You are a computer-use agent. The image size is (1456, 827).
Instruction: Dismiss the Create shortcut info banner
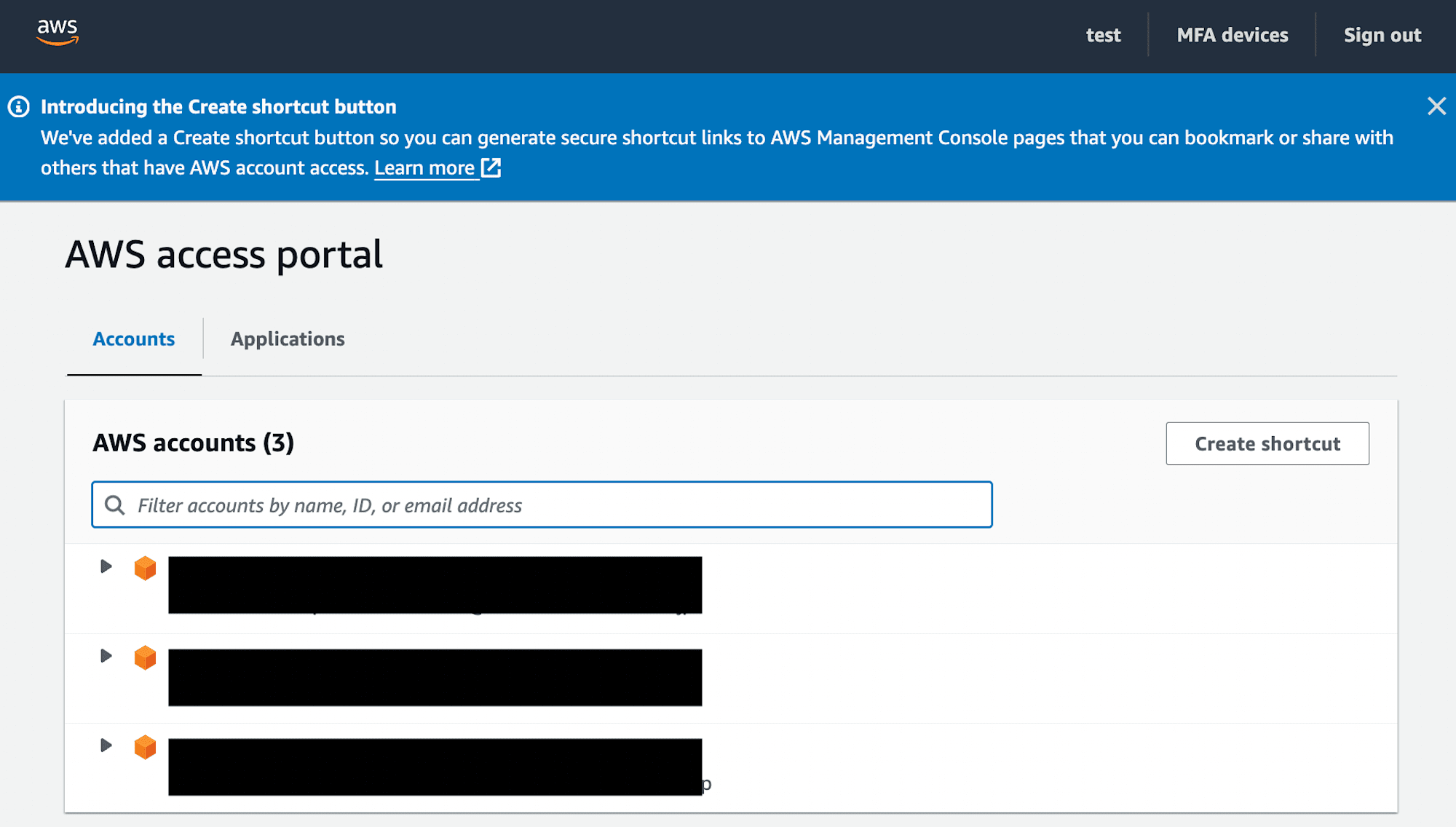tap(1436, 106)
